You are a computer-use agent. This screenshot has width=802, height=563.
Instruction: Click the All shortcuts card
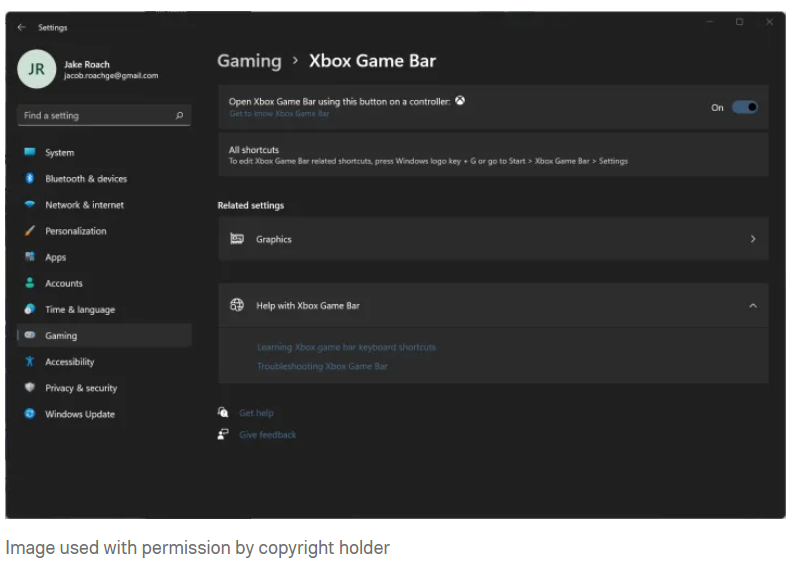494,155
